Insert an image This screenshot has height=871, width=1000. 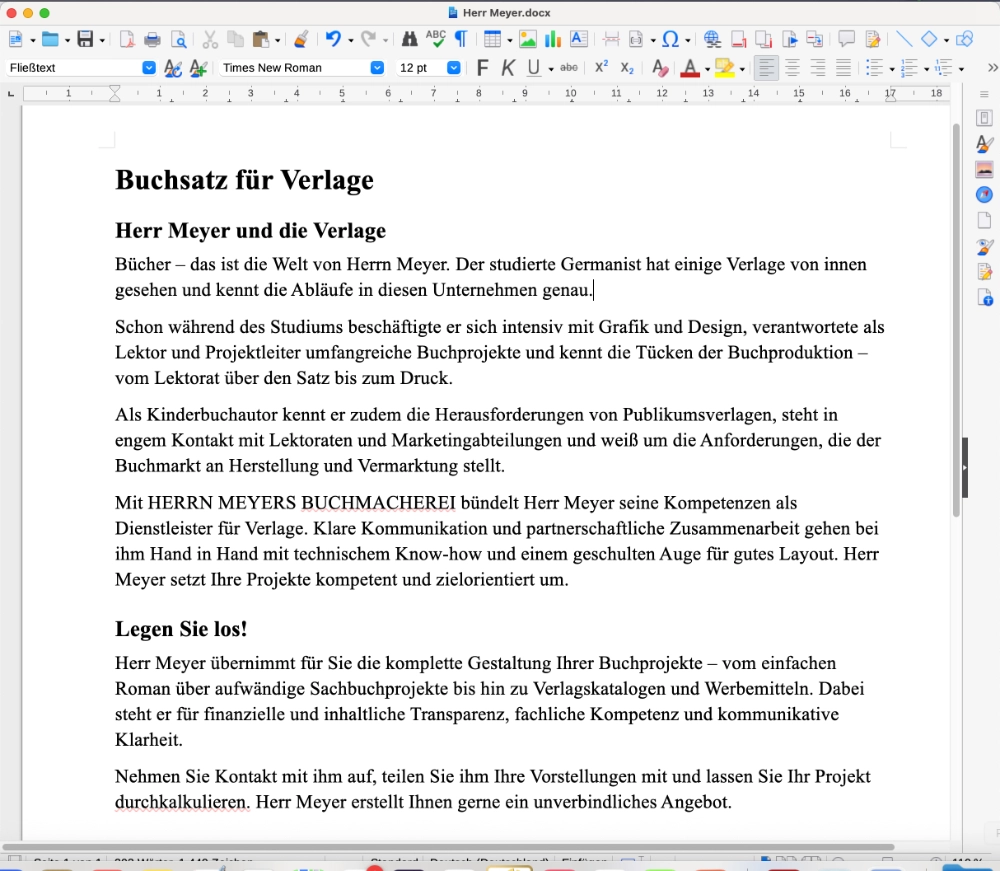527,40
